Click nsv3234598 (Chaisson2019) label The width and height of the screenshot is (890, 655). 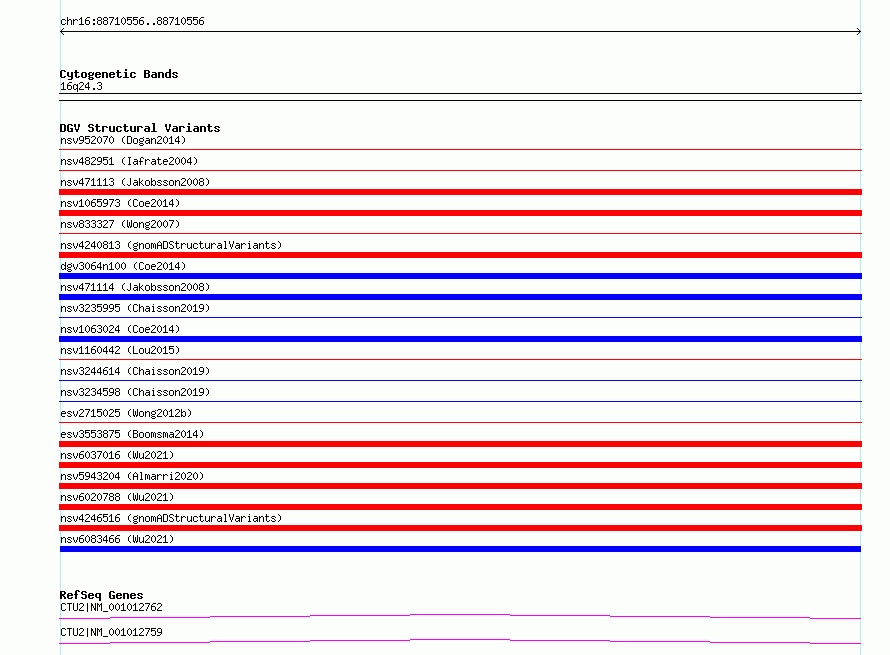point(135,392)
